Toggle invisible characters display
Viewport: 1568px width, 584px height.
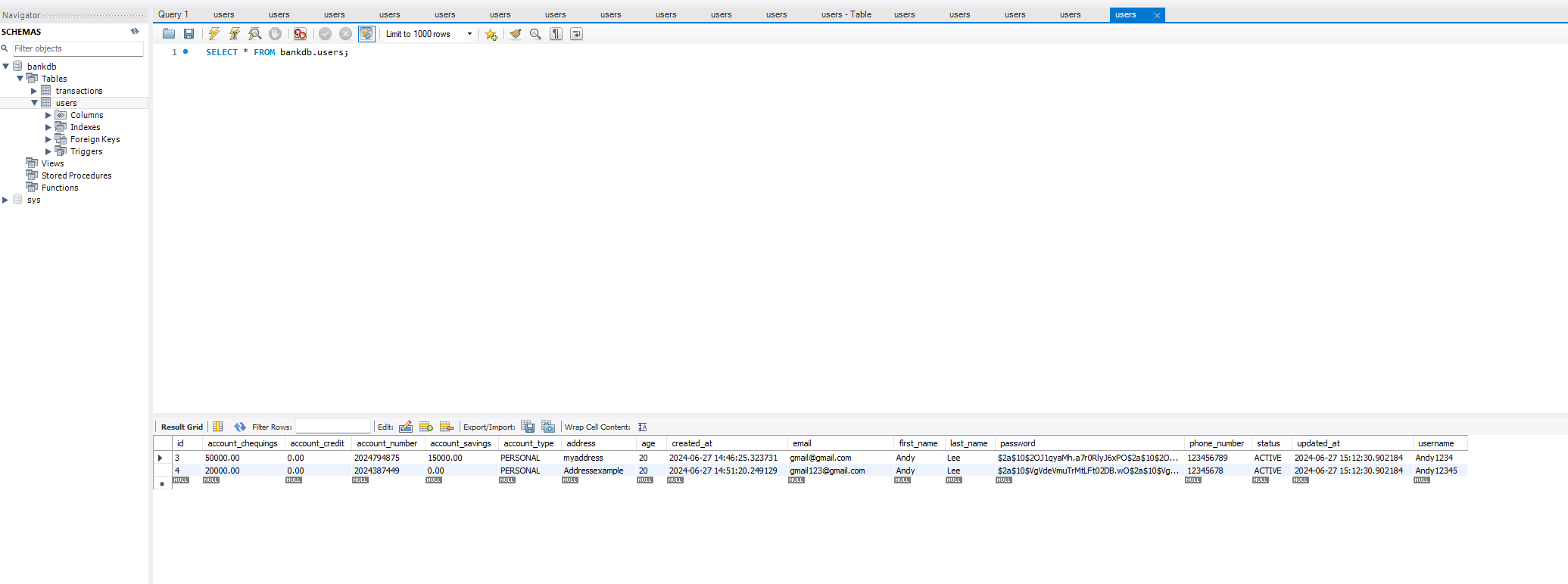(556, 34)
